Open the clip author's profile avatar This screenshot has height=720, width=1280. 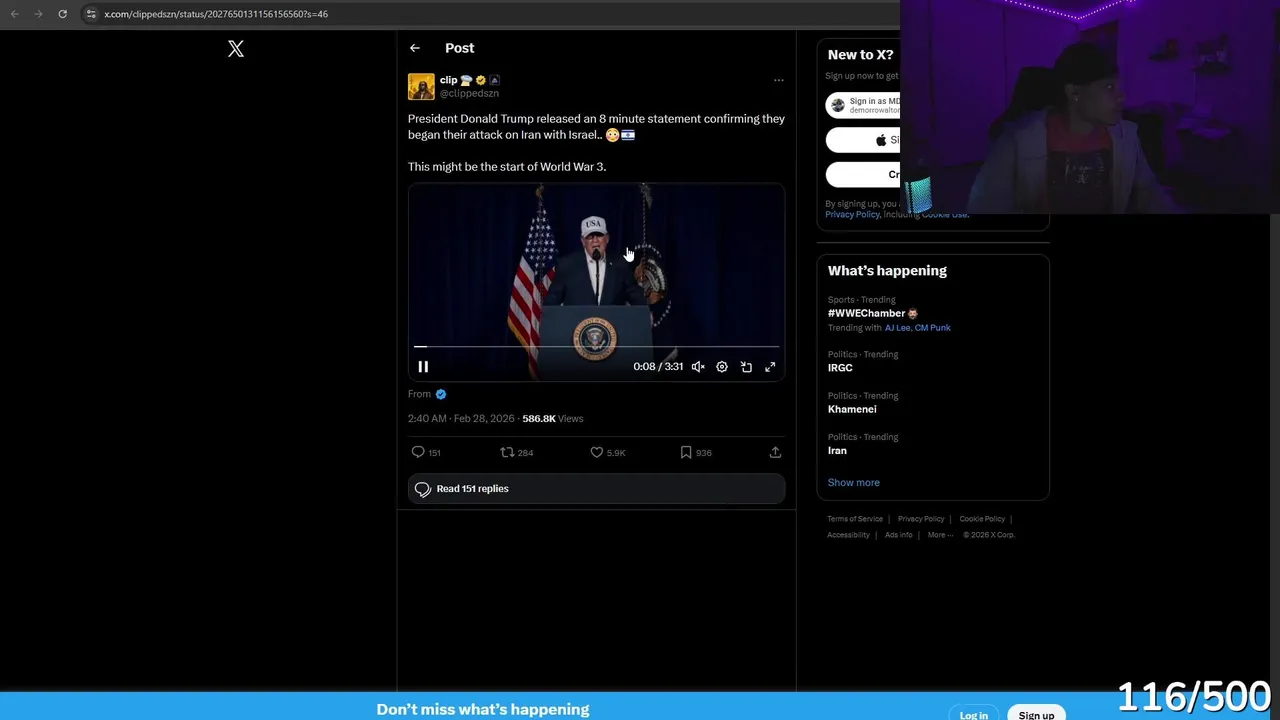[421, 86]
